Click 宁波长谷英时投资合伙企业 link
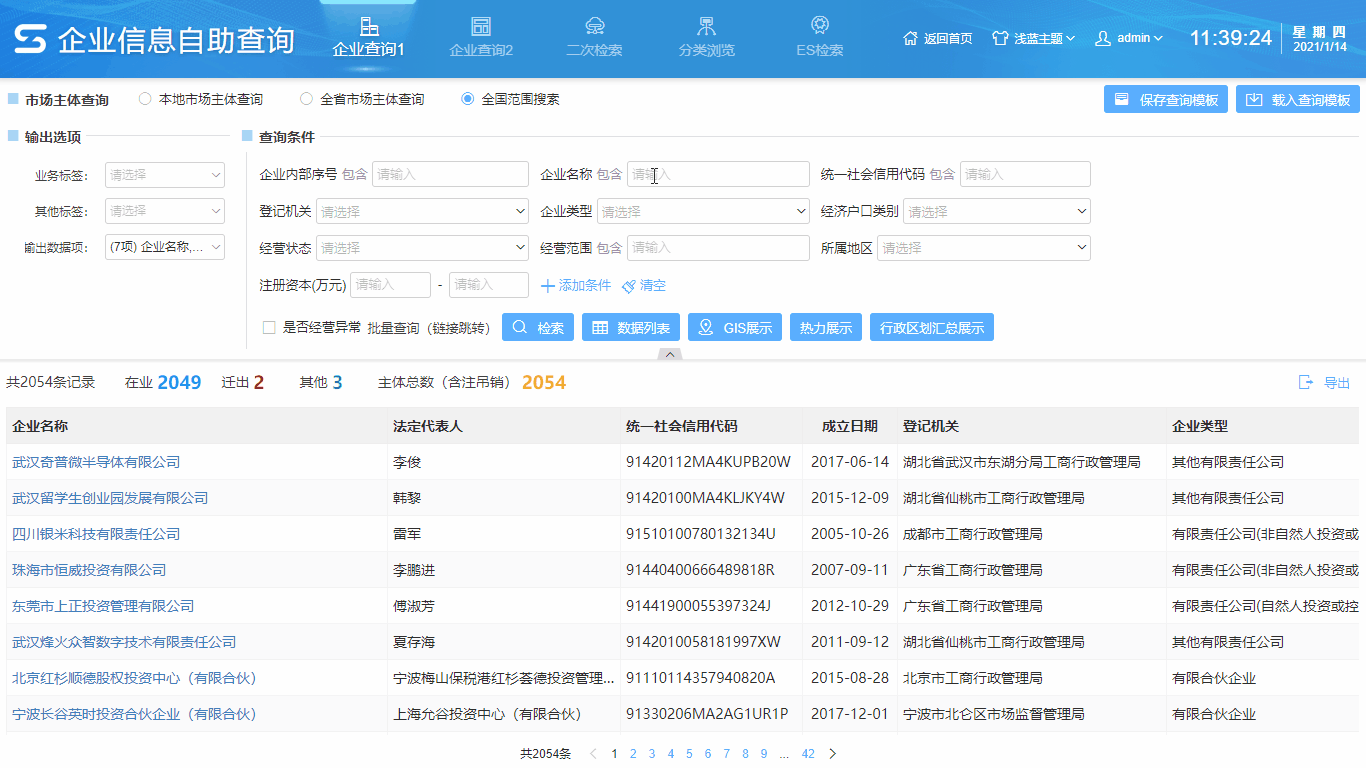This screenshot has width=1366, height=768. click(x=134, y=714)
